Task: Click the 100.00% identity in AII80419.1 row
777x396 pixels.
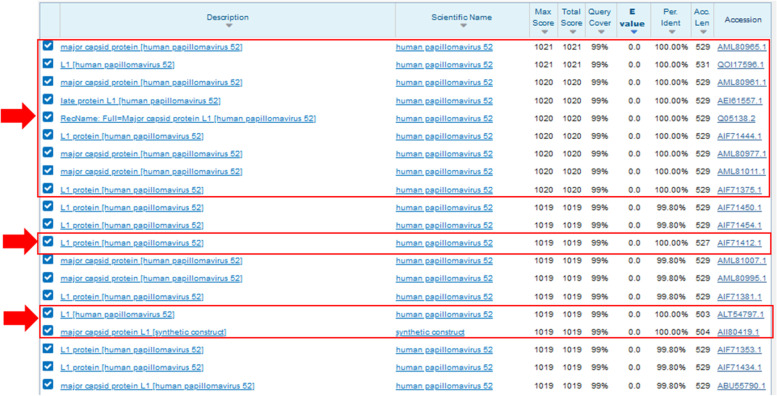Action: (671, 332)
